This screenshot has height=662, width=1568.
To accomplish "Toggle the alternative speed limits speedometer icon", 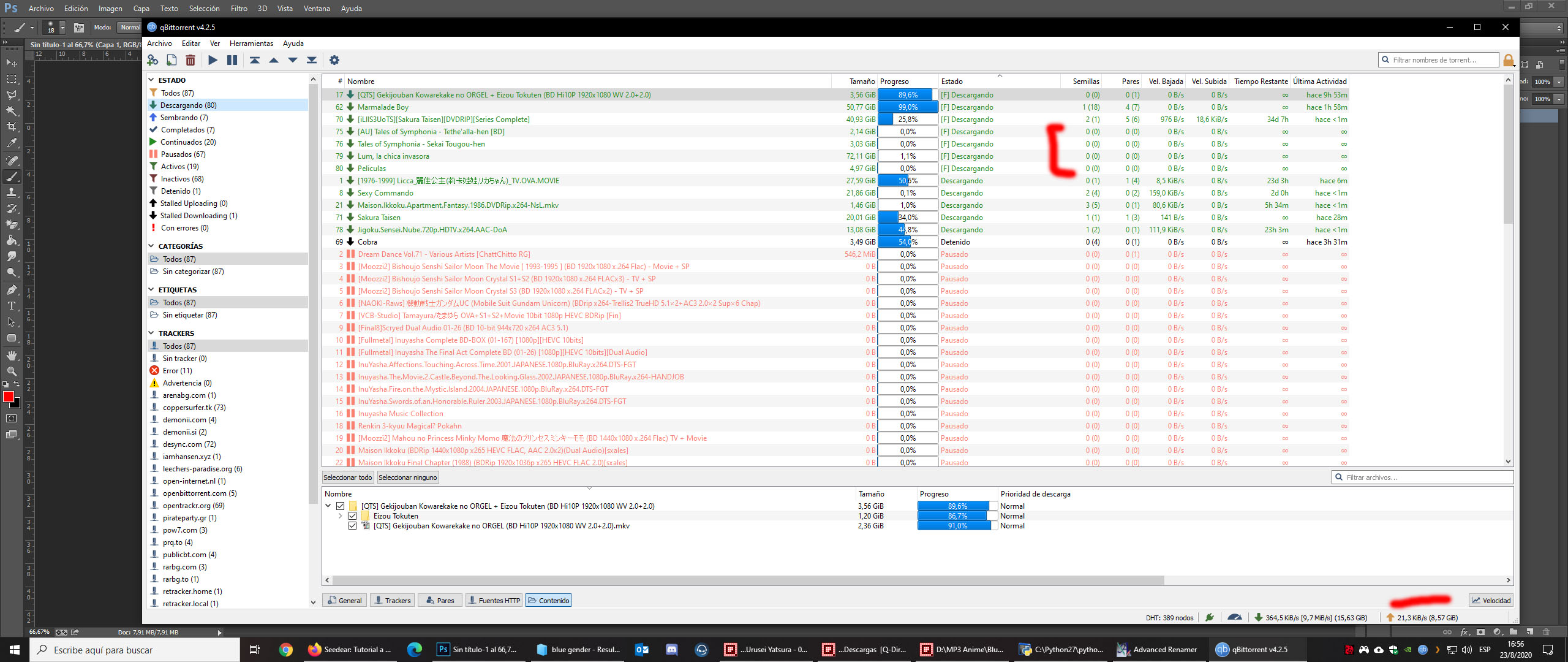I will (x=1235, y=617).
